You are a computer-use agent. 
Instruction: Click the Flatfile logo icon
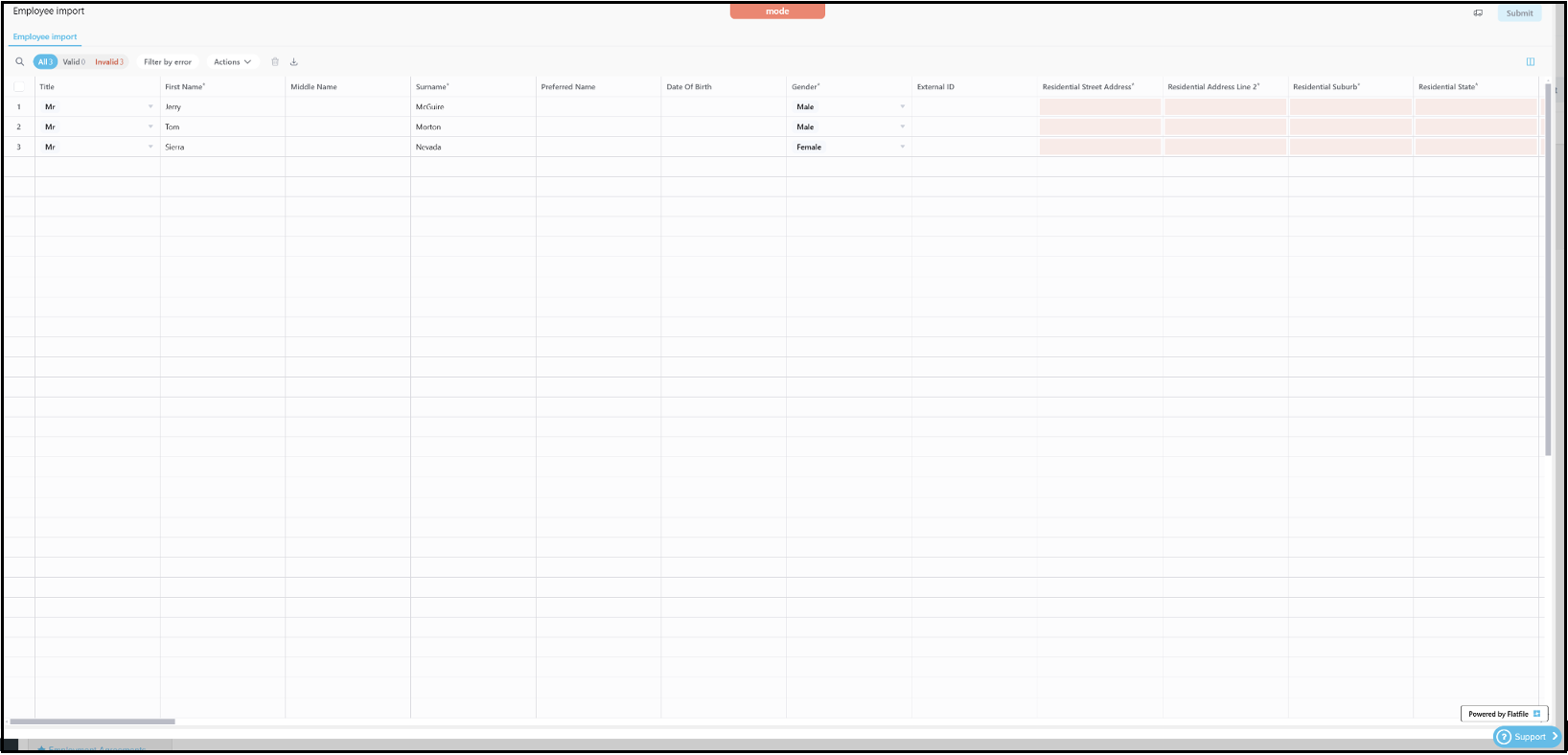[x=1537, y=714]
